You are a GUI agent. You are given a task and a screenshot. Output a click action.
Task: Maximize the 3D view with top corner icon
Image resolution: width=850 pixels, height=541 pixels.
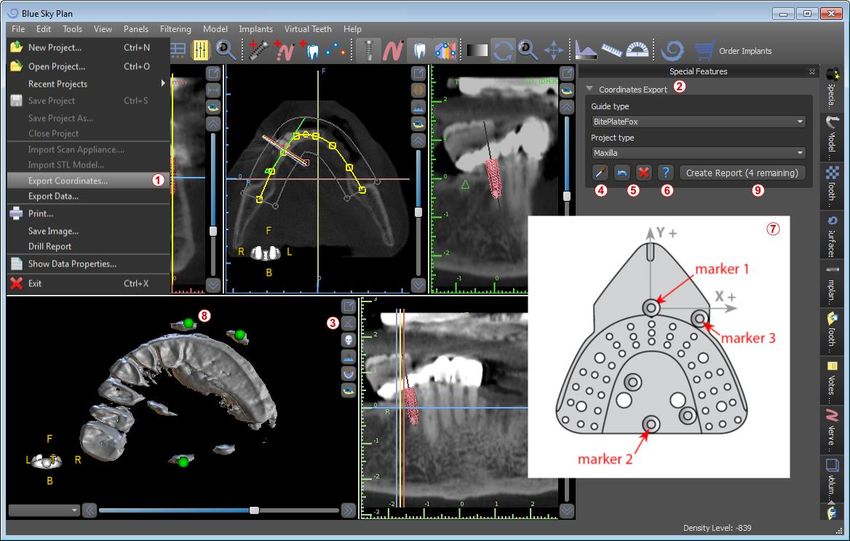point(349,306)
